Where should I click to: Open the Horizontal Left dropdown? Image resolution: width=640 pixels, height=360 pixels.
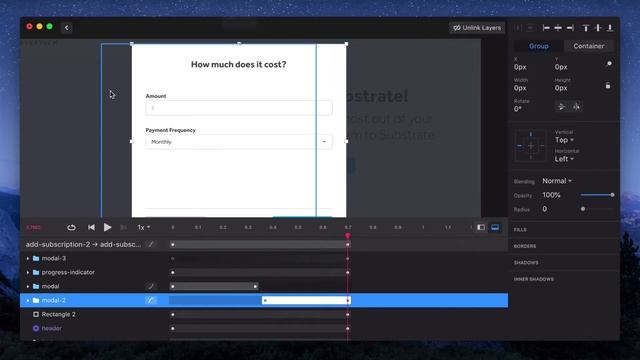click(564, 159)
